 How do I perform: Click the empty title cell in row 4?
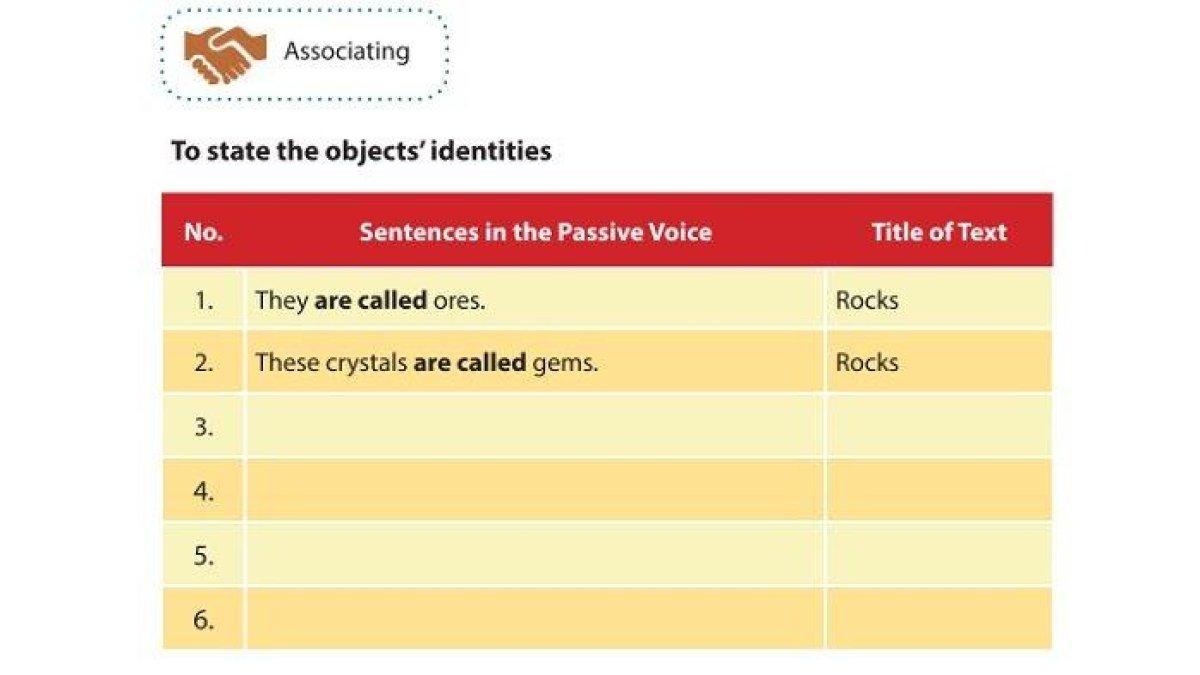tap(938, 491)
